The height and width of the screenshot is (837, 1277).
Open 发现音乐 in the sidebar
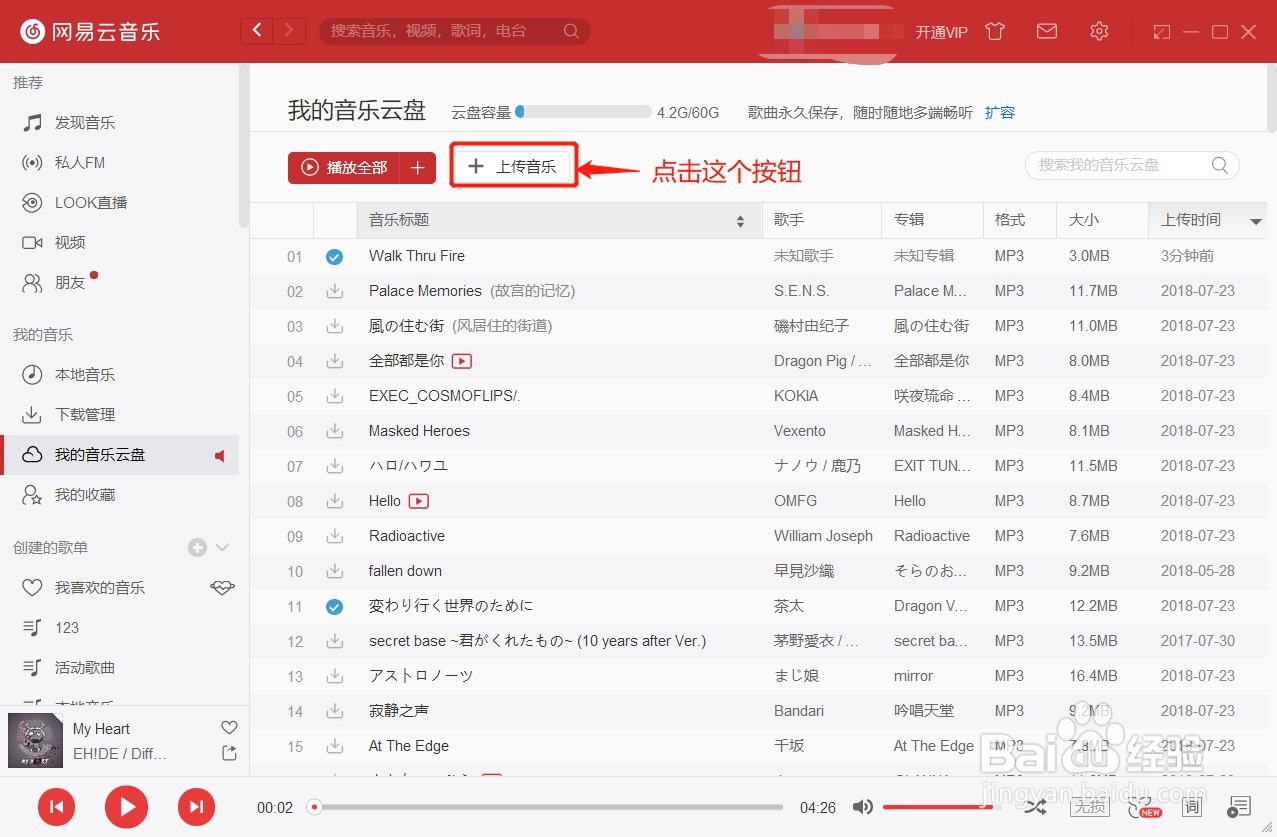(120, 123)
